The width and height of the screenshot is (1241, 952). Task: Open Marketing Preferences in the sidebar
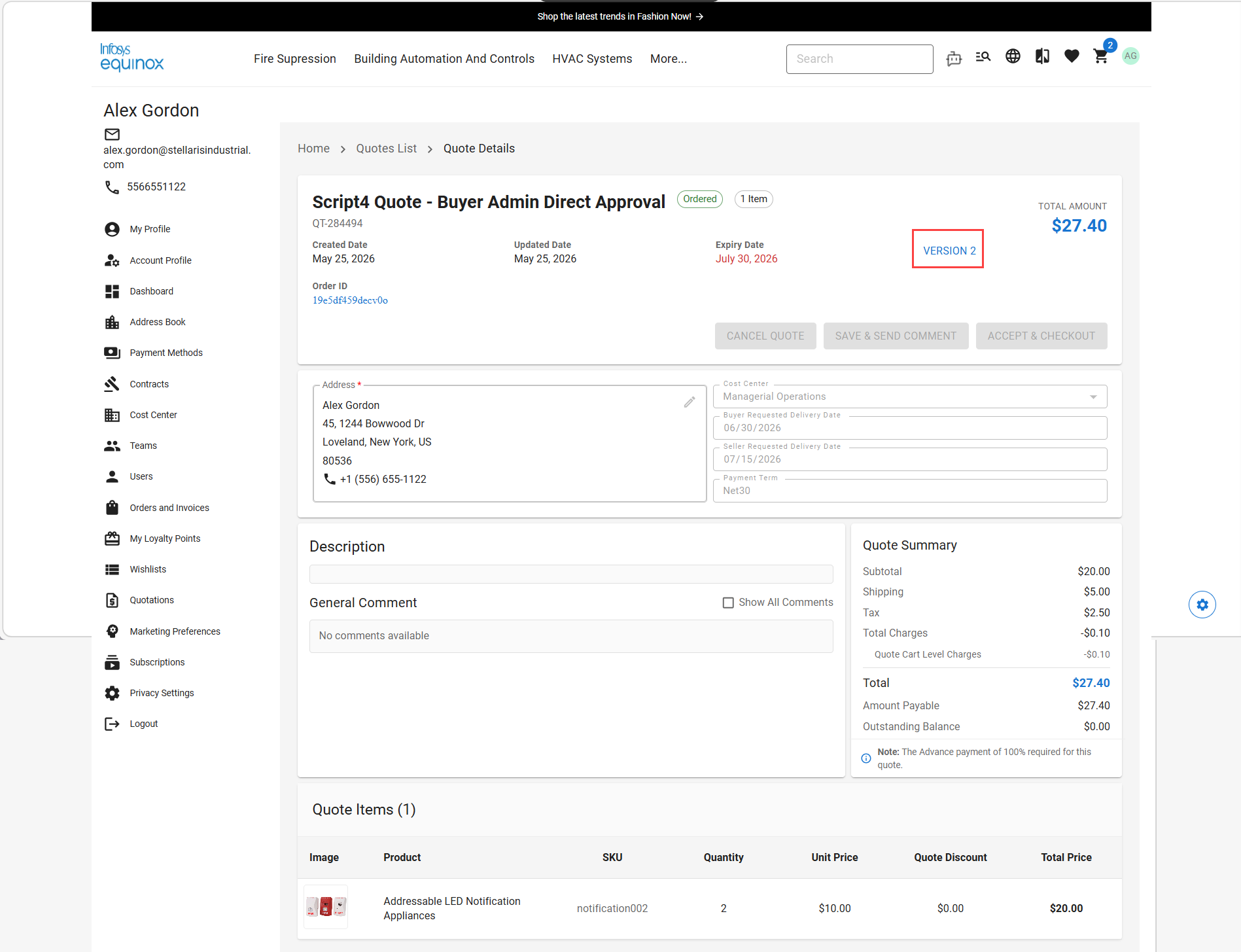(x=175, y=631)
